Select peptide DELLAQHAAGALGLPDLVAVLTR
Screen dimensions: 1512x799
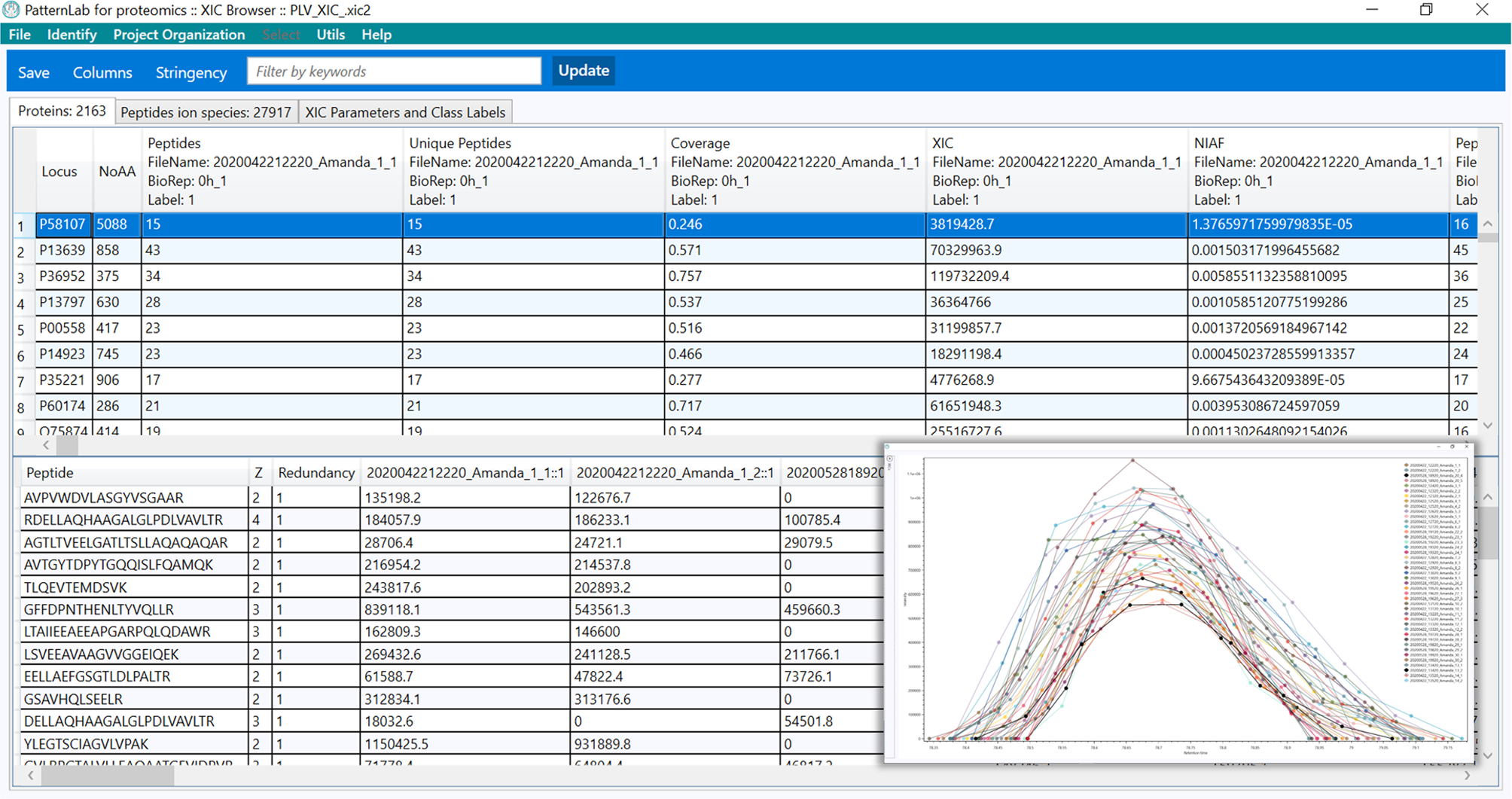(x=120, y=721)
